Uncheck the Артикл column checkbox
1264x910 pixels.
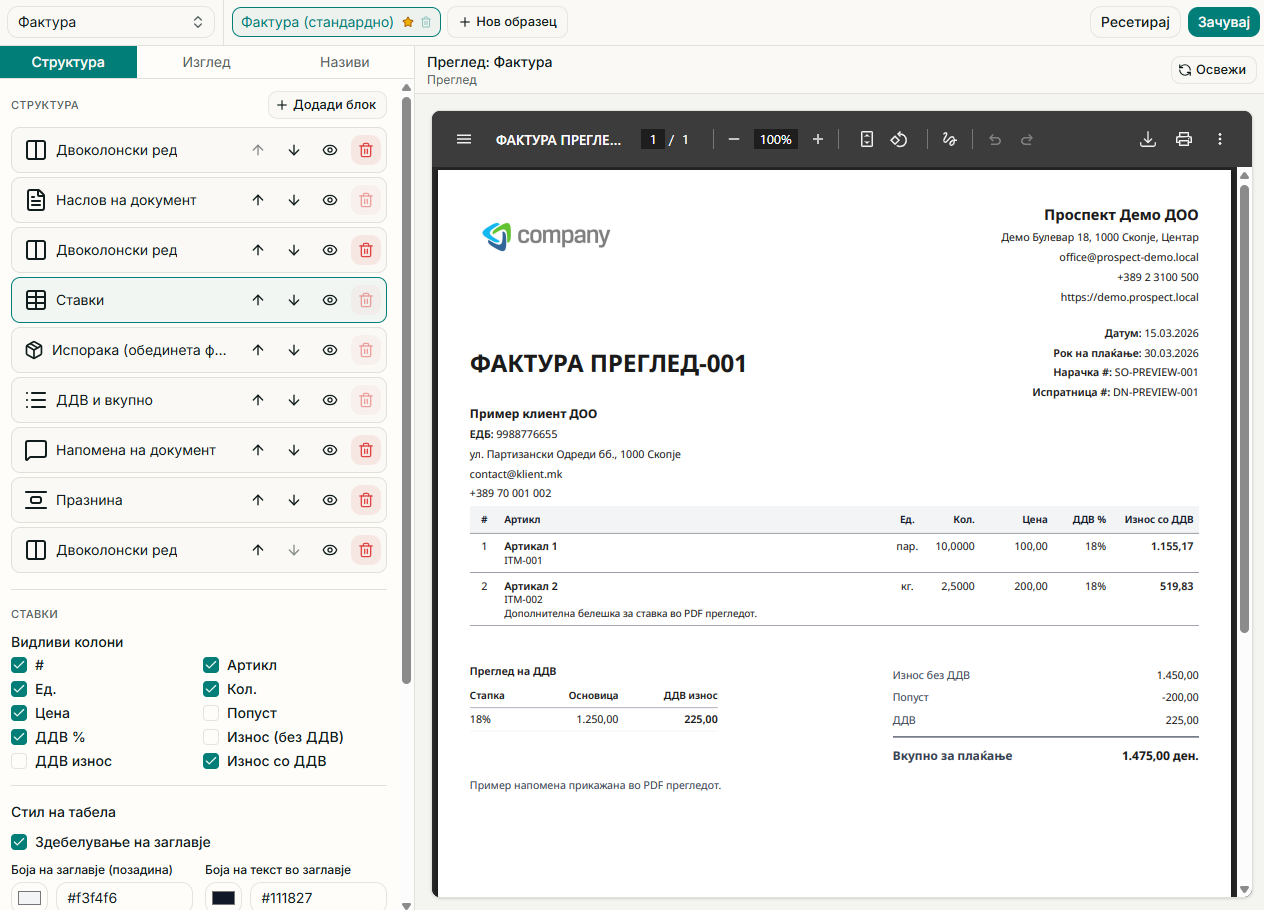click(211, 665)
